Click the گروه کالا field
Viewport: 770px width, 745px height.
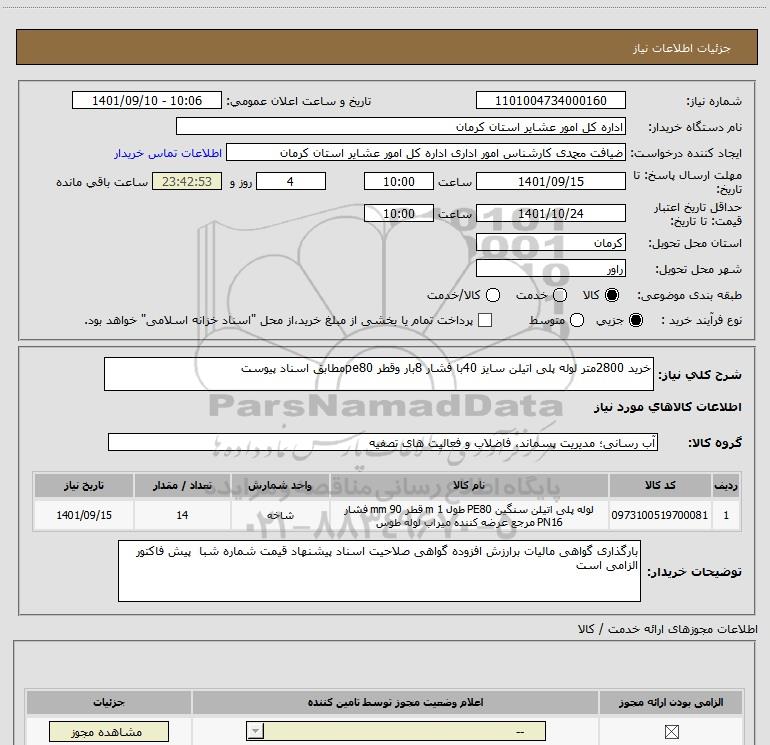[x=383, y=442]
